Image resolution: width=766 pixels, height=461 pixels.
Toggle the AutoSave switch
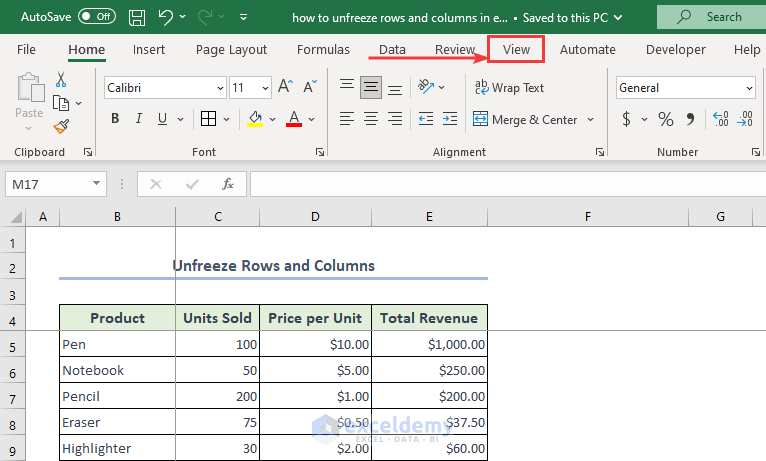pyautogui.click(x=95, y=17)
